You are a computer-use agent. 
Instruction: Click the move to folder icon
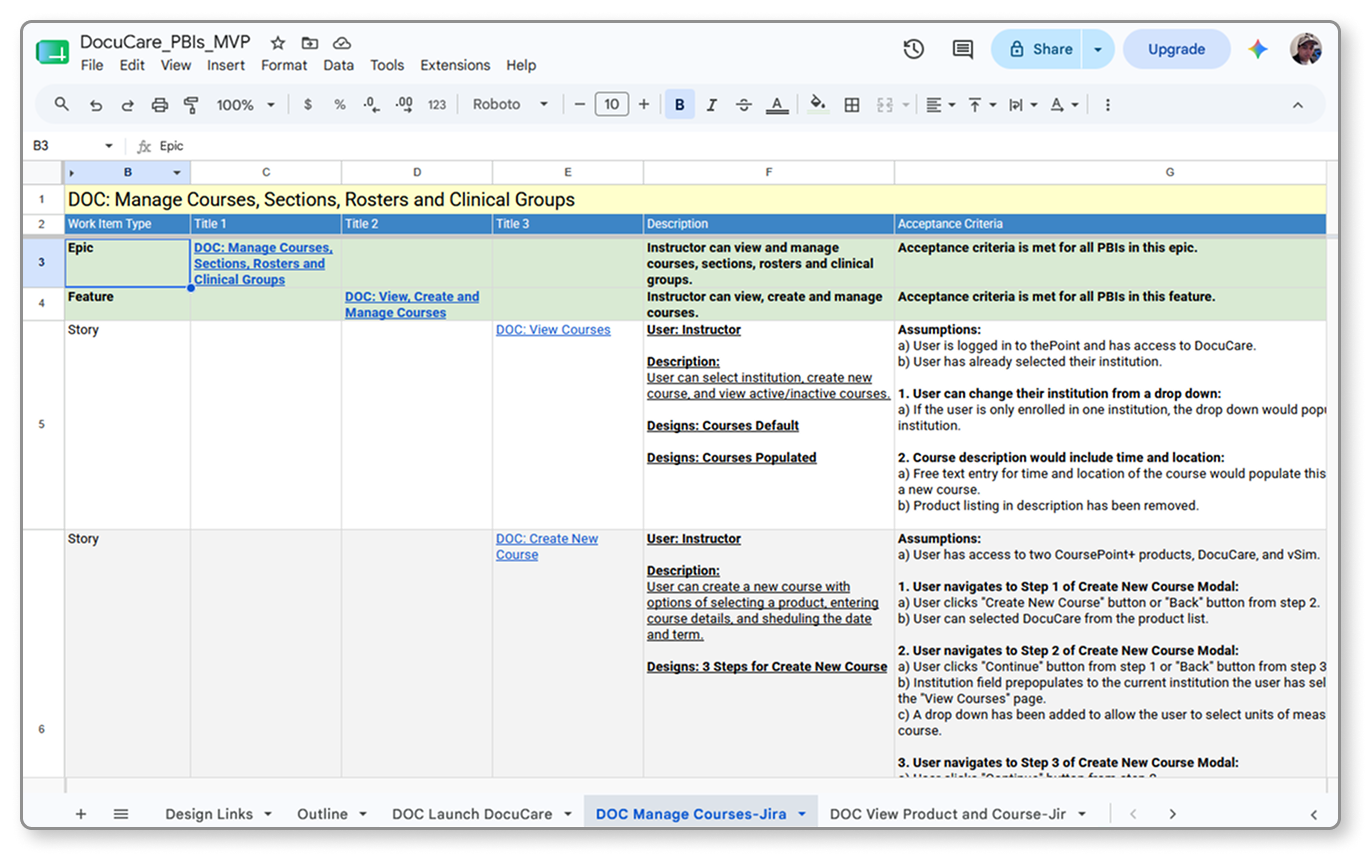click(x=310, y=43)
